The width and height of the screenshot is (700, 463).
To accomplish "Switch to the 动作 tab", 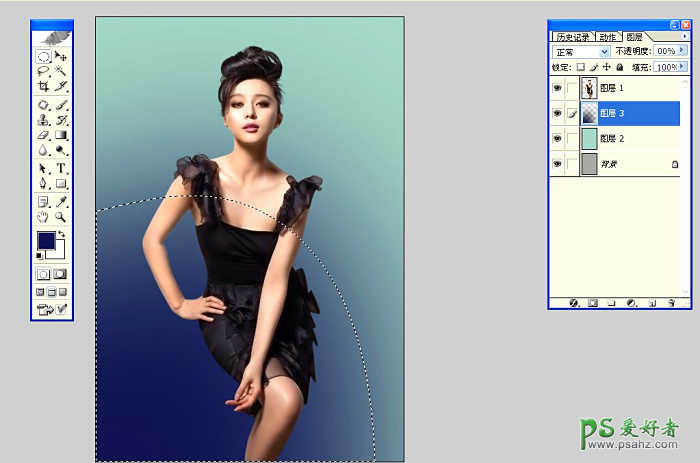I will coord(607,37).
